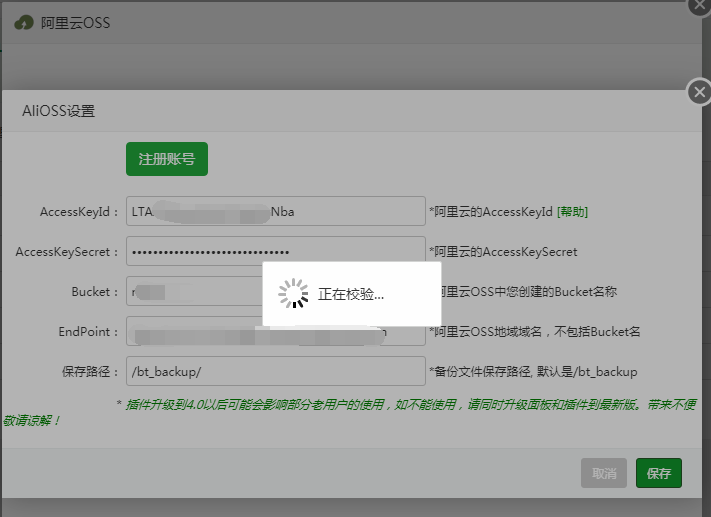Click the Bucket : field label

pyautogui.click(x=95, y=292)
